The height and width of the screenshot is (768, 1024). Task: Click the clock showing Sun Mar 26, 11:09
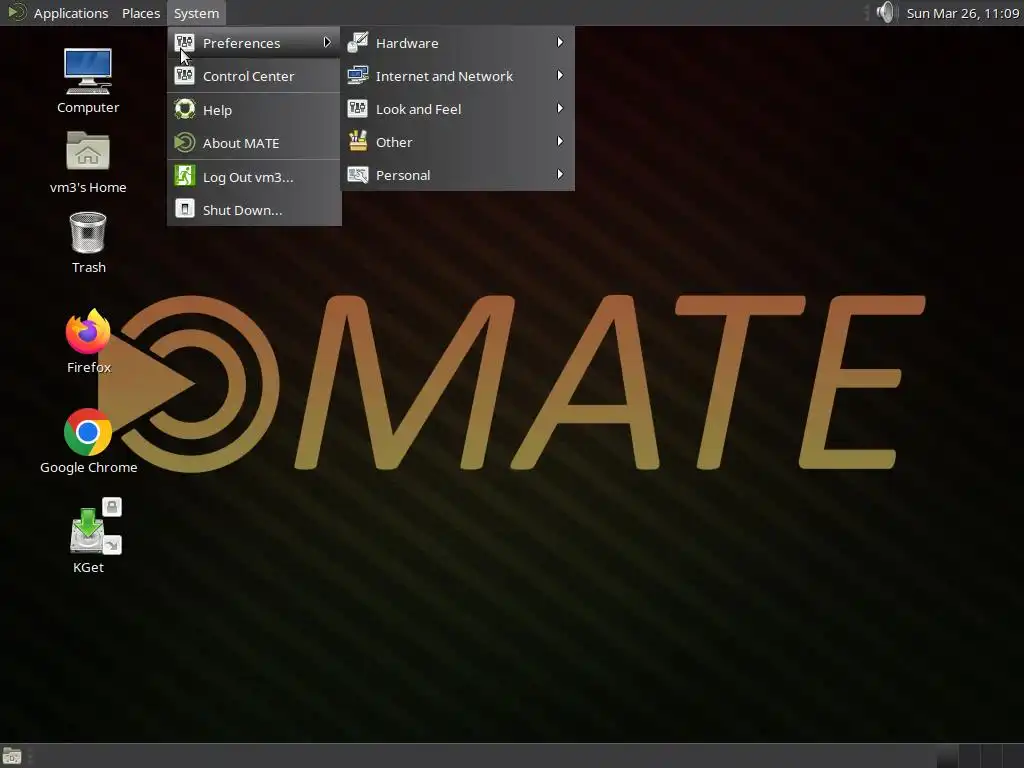coord(963,13)
